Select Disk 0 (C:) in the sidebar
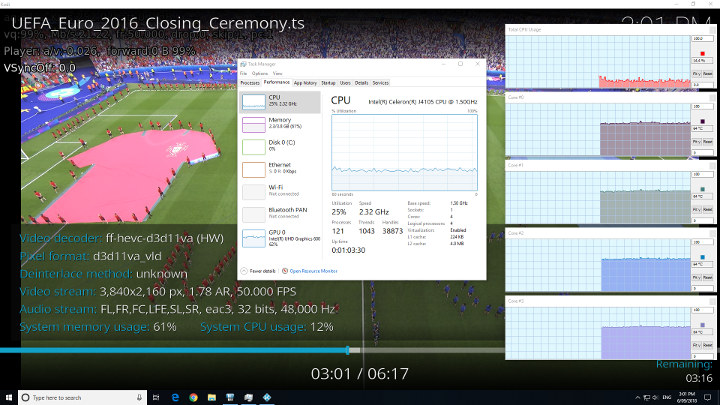 (280, 146)
